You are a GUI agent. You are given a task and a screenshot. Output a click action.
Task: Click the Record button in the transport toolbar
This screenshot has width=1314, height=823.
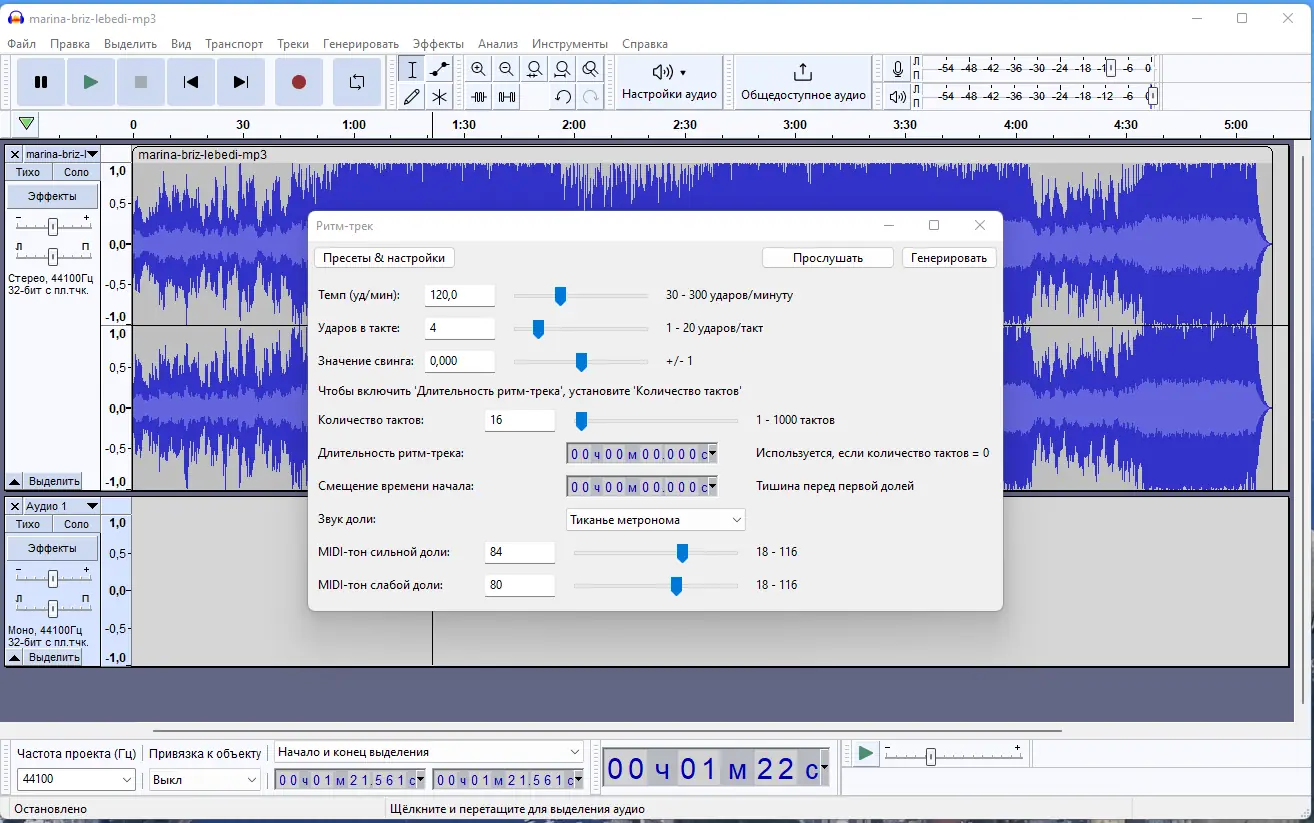pos(298,82)
